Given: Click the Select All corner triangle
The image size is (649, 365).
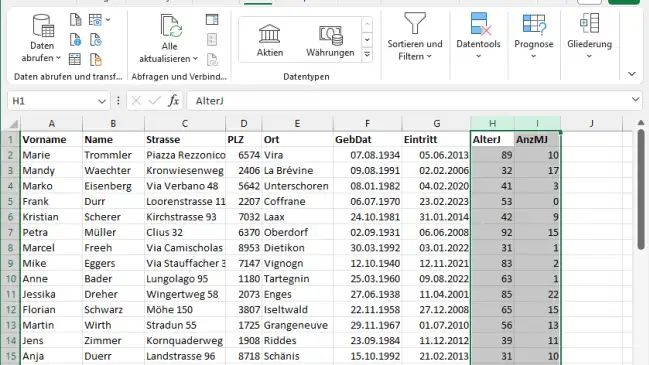Looking at the screenshot, I should 14,124.
